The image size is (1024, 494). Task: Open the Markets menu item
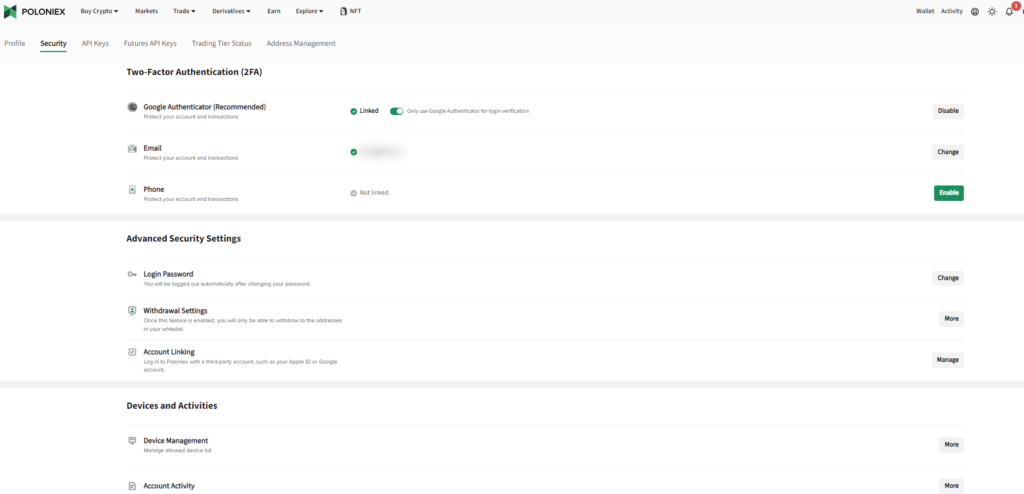click(146, 11)
